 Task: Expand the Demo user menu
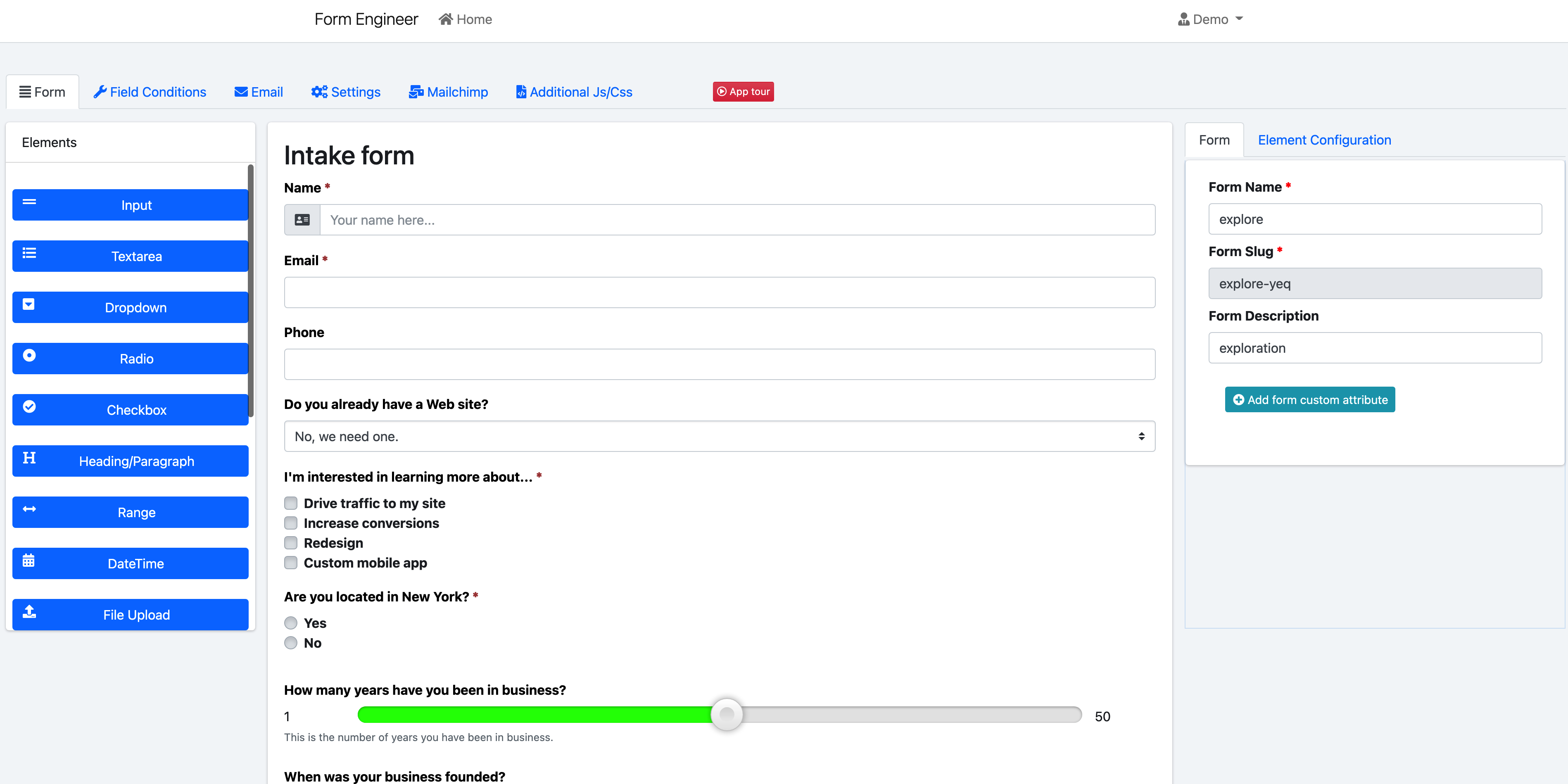(x=1209, y=19)
